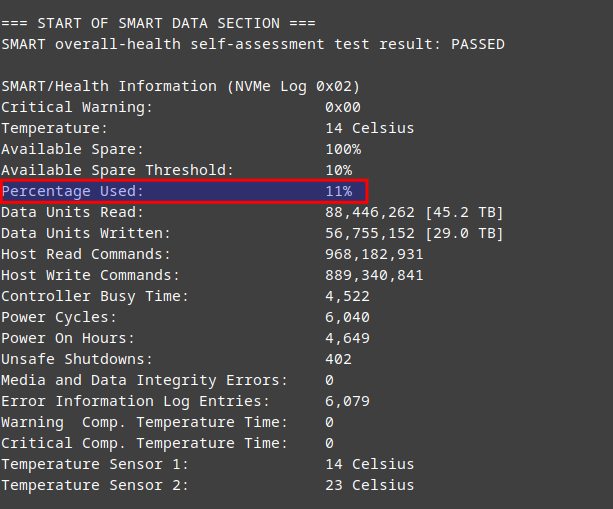Click the SMART/Health Information NVMe Log heading
The height and width of the screenshot is (509, 613).
pos(180,86)
